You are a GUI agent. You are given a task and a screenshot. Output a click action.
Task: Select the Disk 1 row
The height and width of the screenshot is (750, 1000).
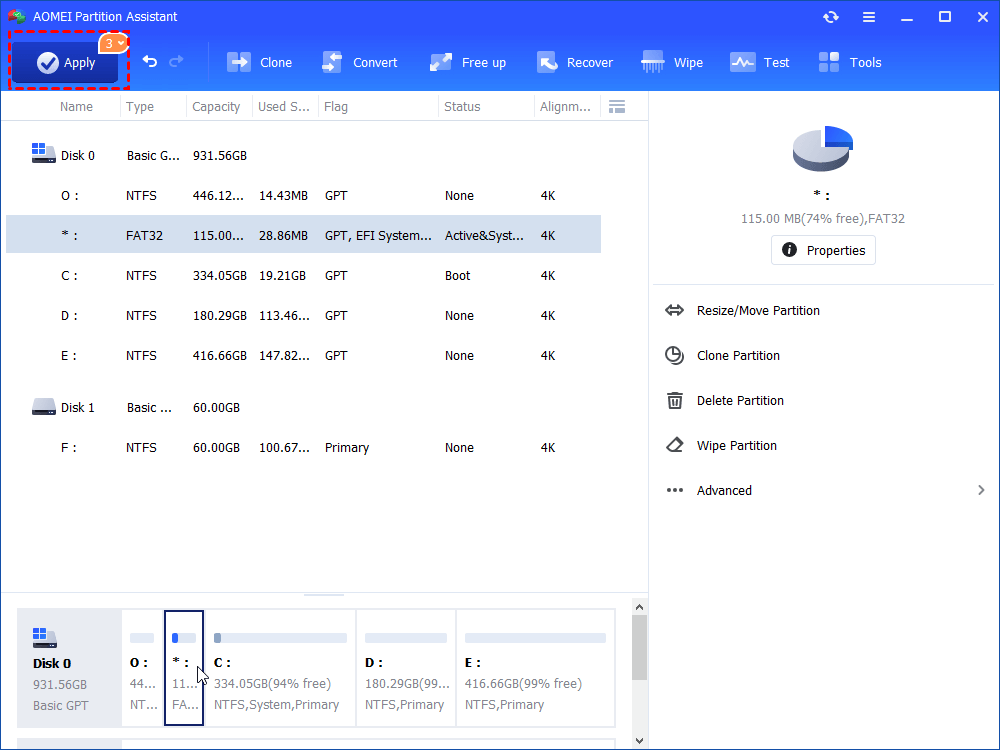pos(304,407)
